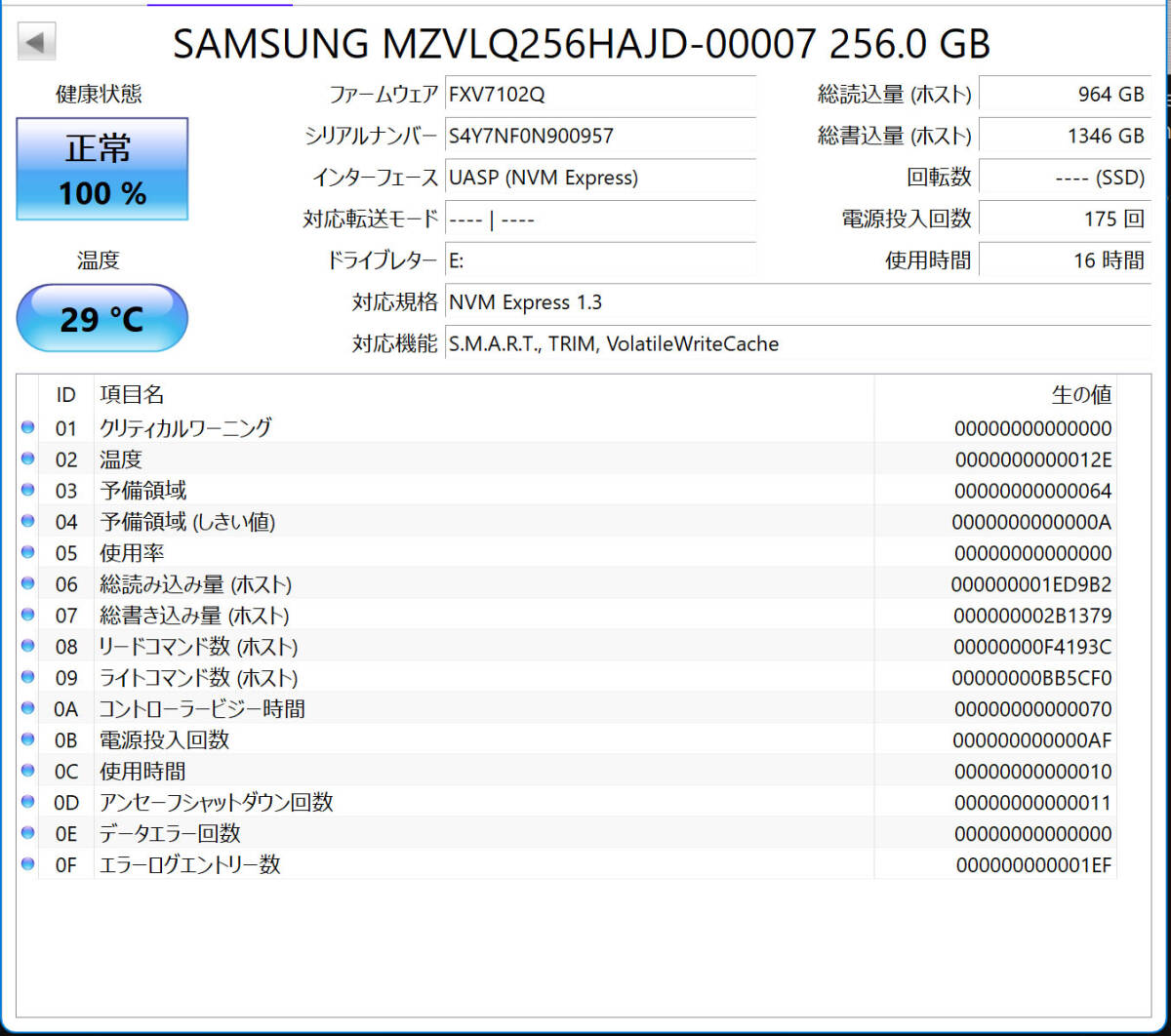Click the transfer mode field ---- | ----
The width and height of the screenshot is (1171, 1036).
tap(600, 219)
